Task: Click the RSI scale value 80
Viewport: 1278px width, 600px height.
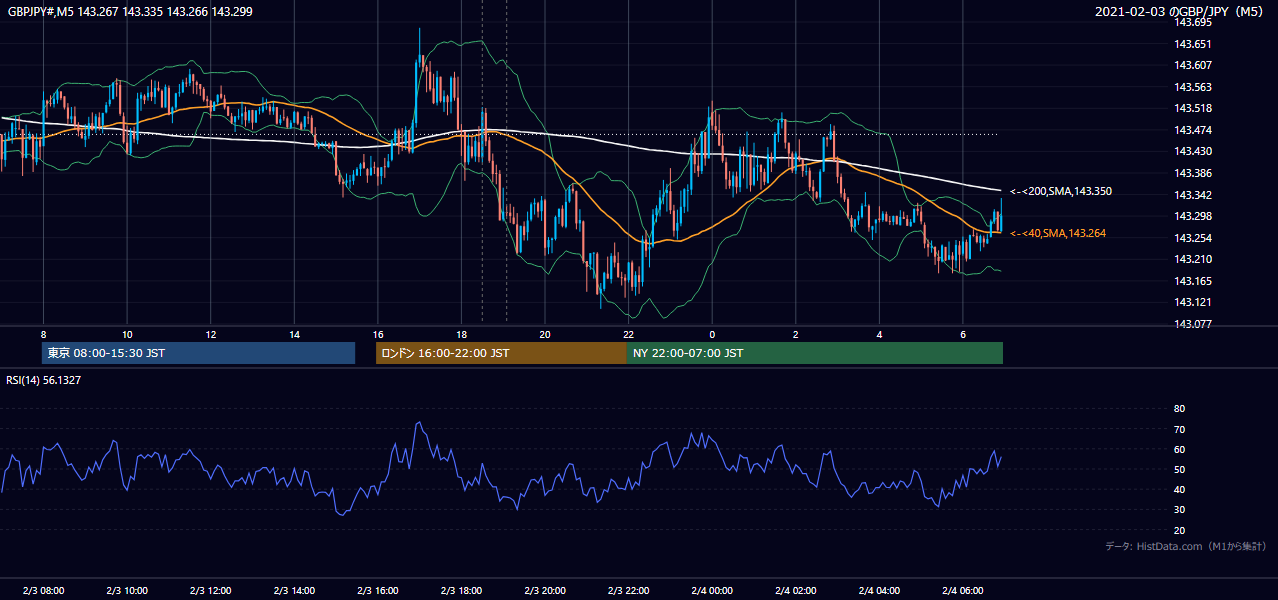Action: pos(1179,409)
